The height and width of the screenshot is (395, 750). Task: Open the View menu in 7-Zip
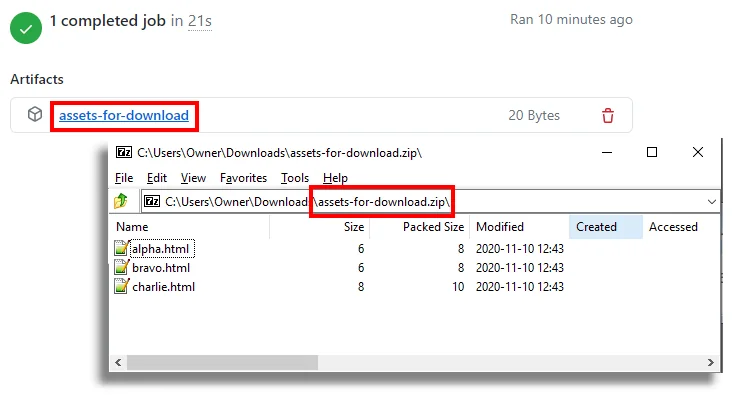tap(193, 178)
